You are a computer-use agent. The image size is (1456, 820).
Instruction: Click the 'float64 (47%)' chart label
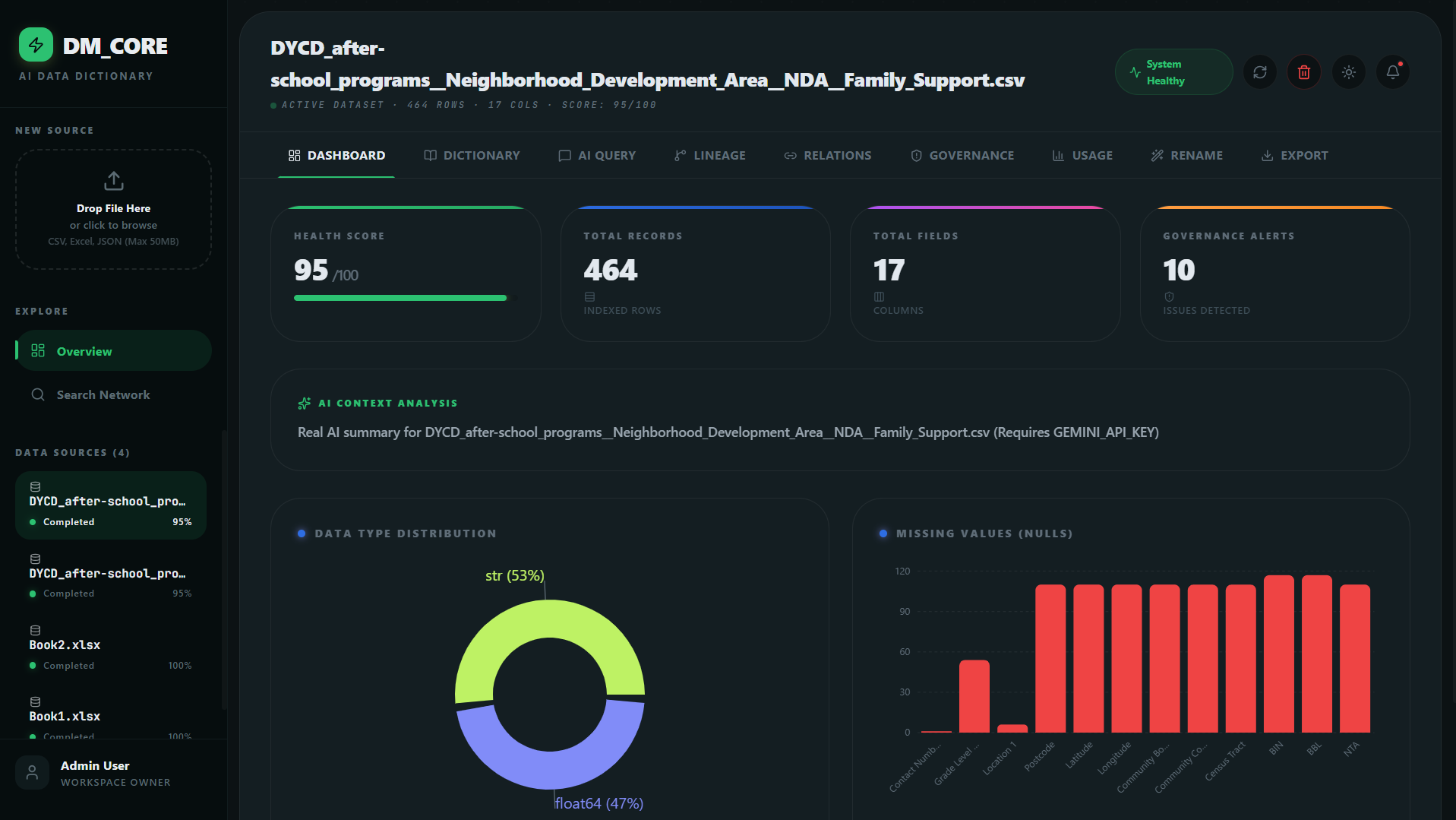click(599, 803)
